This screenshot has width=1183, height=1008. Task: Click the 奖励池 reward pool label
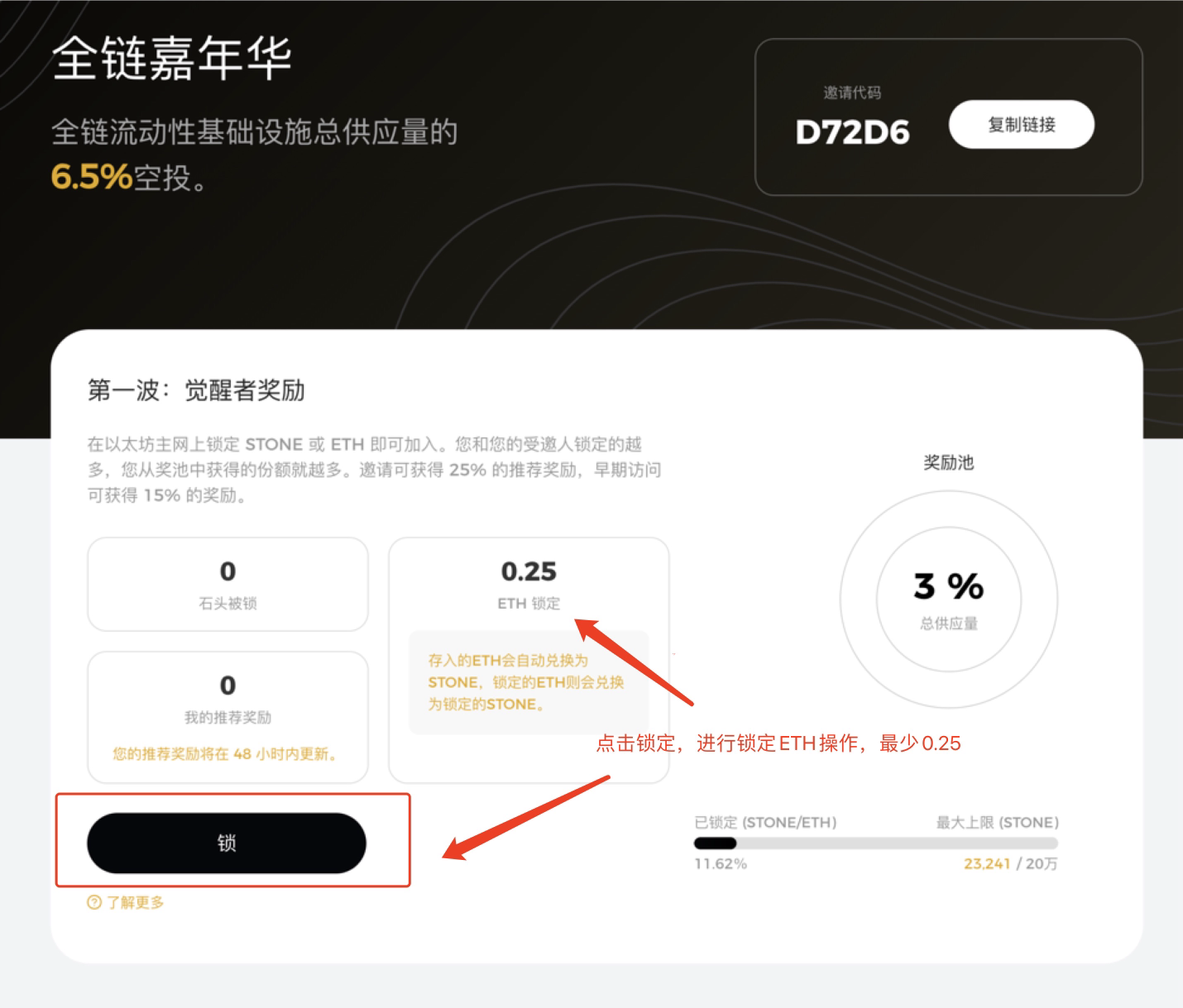949,462
